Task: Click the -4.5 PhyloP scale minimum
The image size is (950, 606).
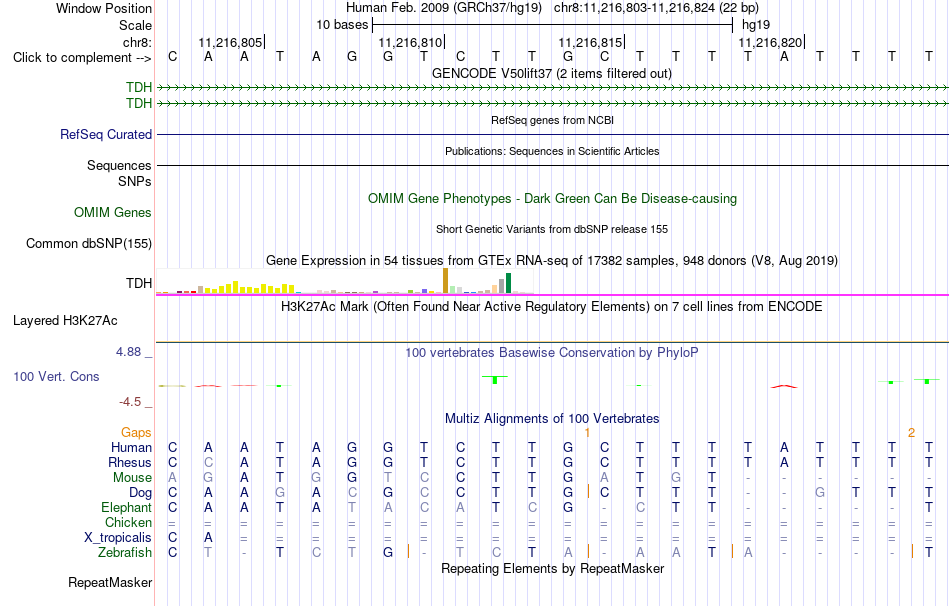Action: click(x=130, y=402)
